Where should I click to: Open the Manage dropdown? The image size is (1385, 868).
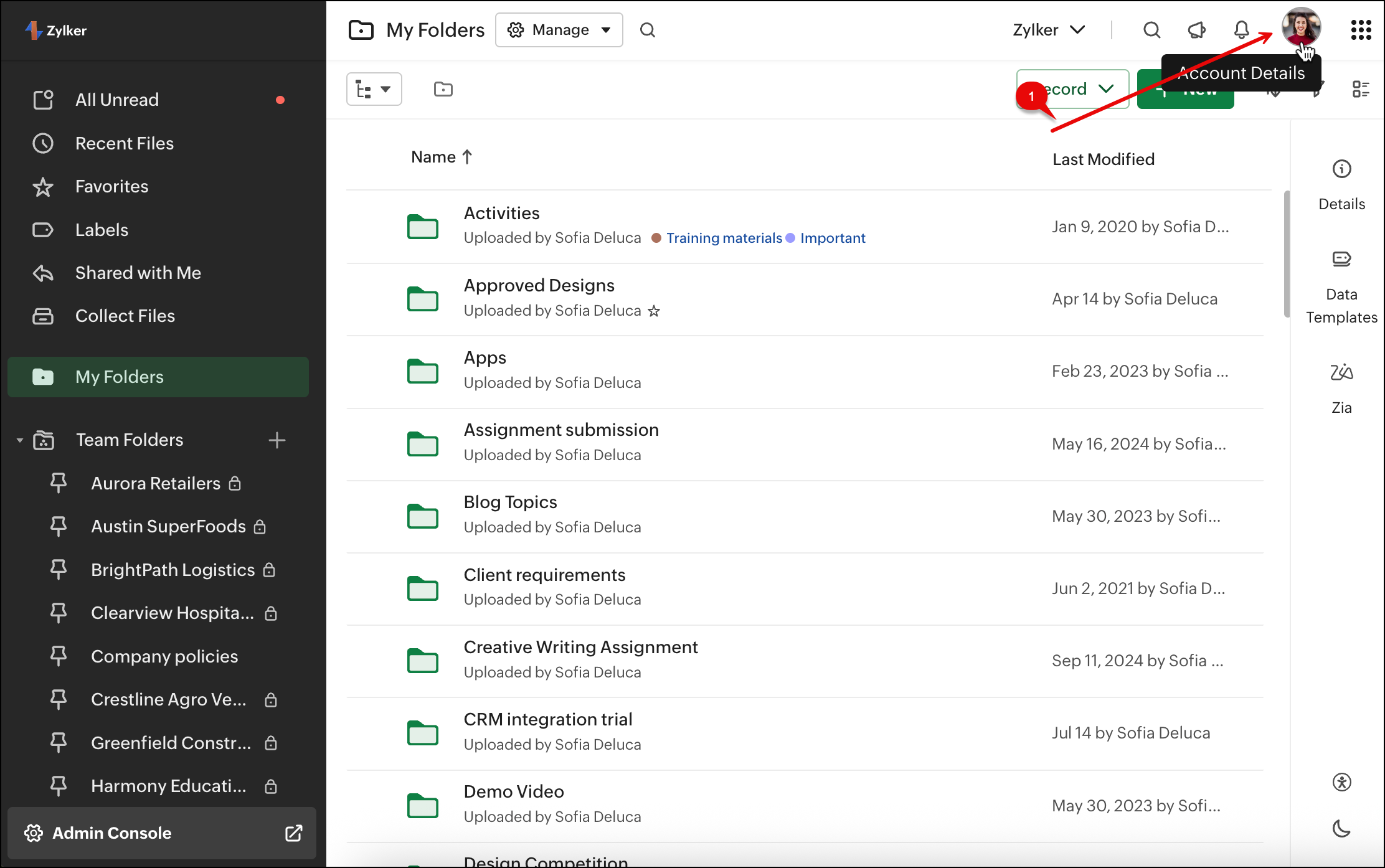pos(559,30)
